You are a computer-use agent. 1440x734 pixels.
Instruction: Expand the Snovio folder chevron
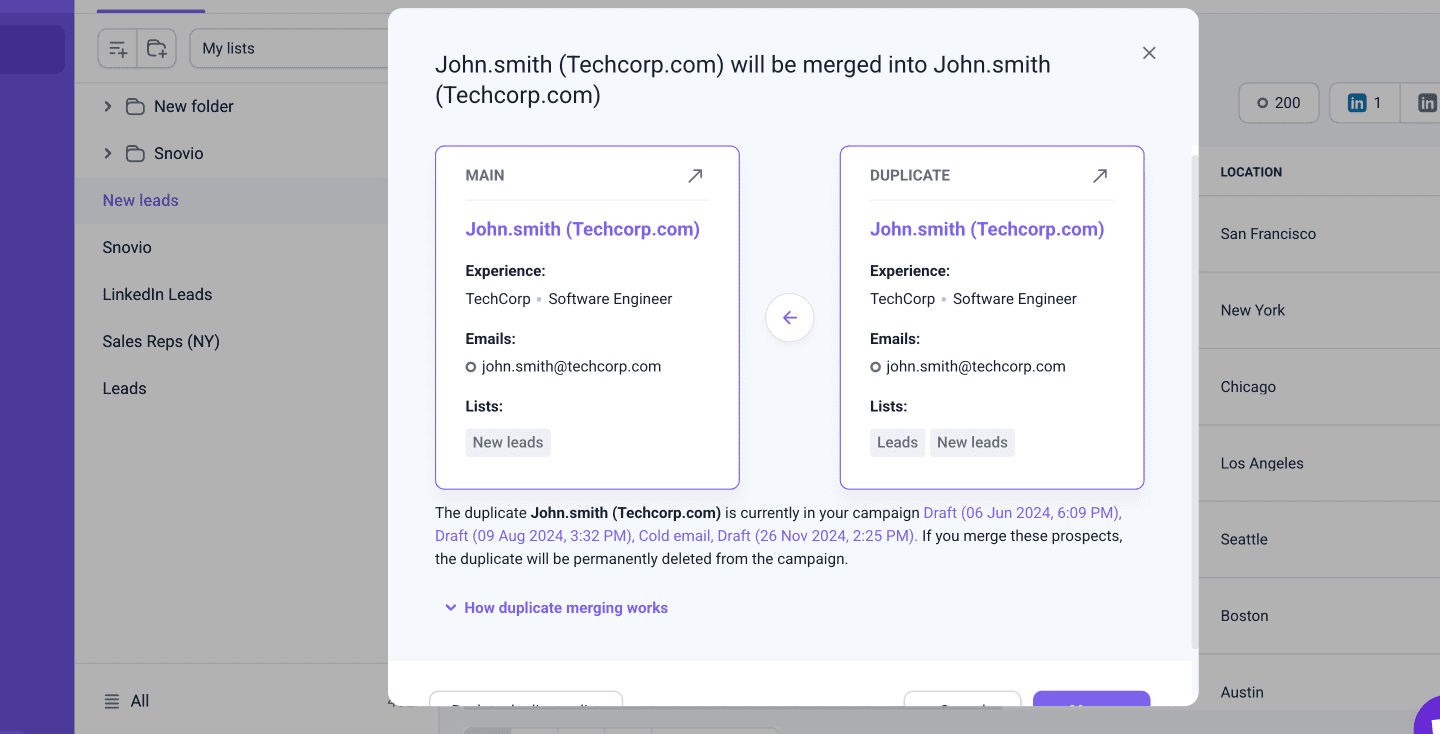(108, 153)
